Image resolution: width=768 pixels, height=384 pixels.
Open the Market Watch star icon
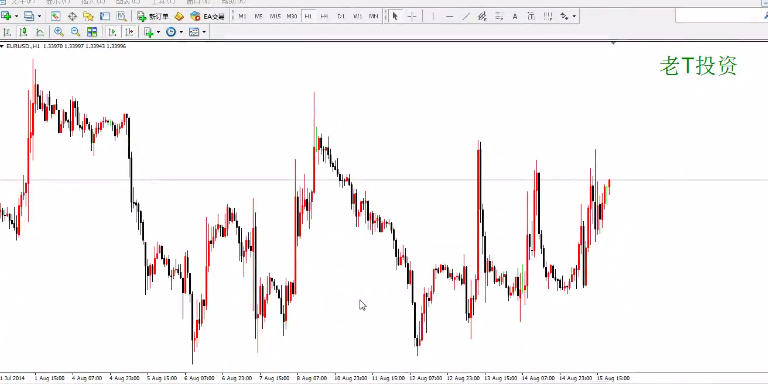point(88,16)
